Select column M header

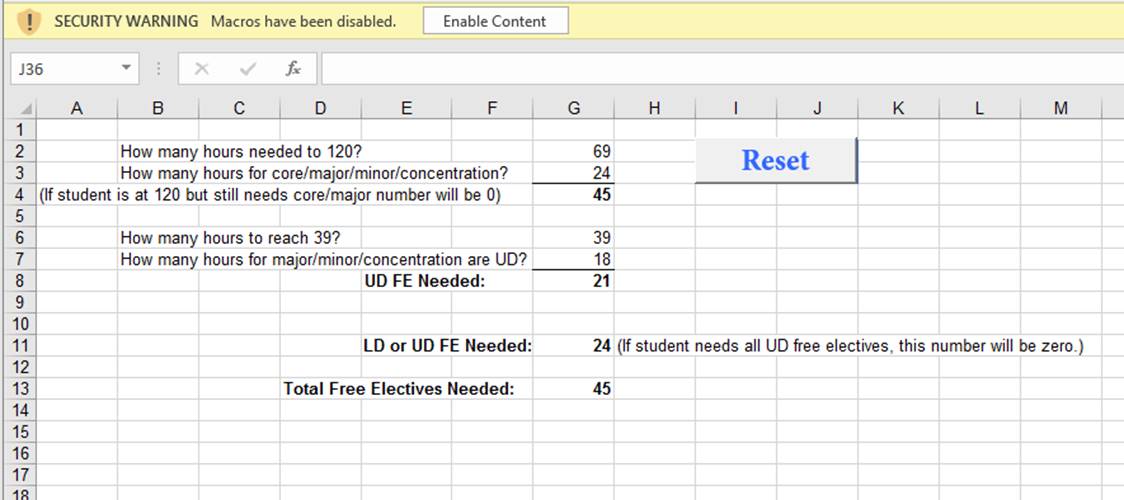[x=1060, y=109]
